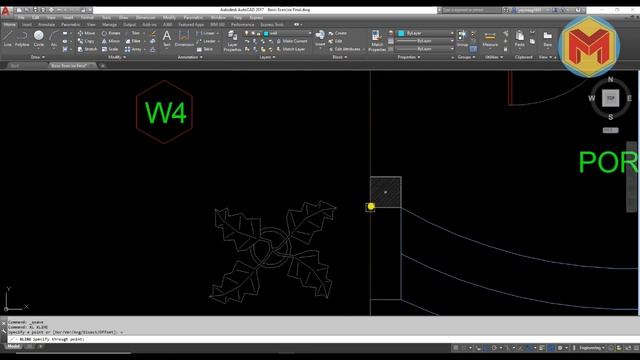Viewport: 640px width, 360px height.
Task: Choose the Array command
Action: 133,49
